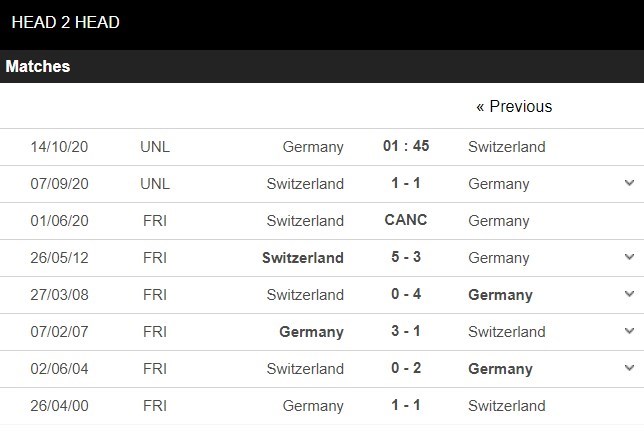This screenshot has height=434, width=644.
Task: Expand the 07/02/07 match details chevron
Action: (629, 331)
